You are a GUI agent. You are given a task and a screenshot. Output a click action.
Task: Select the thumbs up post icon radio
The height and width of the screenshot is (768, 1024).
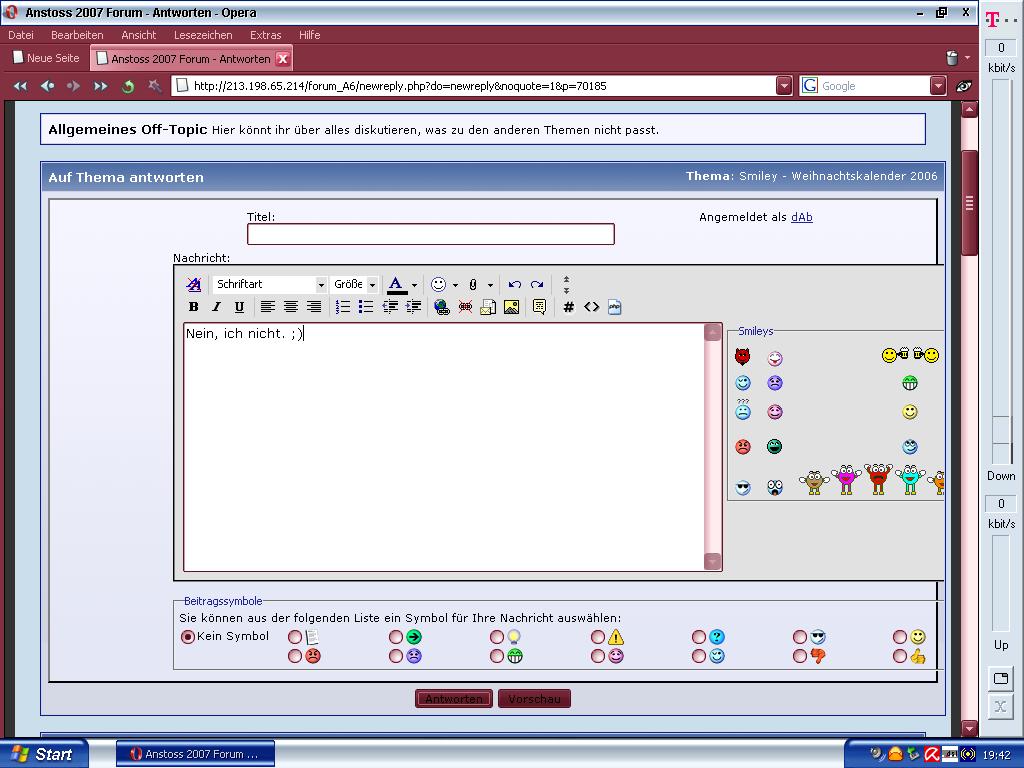pyautogui.click(x=900, y=656)
